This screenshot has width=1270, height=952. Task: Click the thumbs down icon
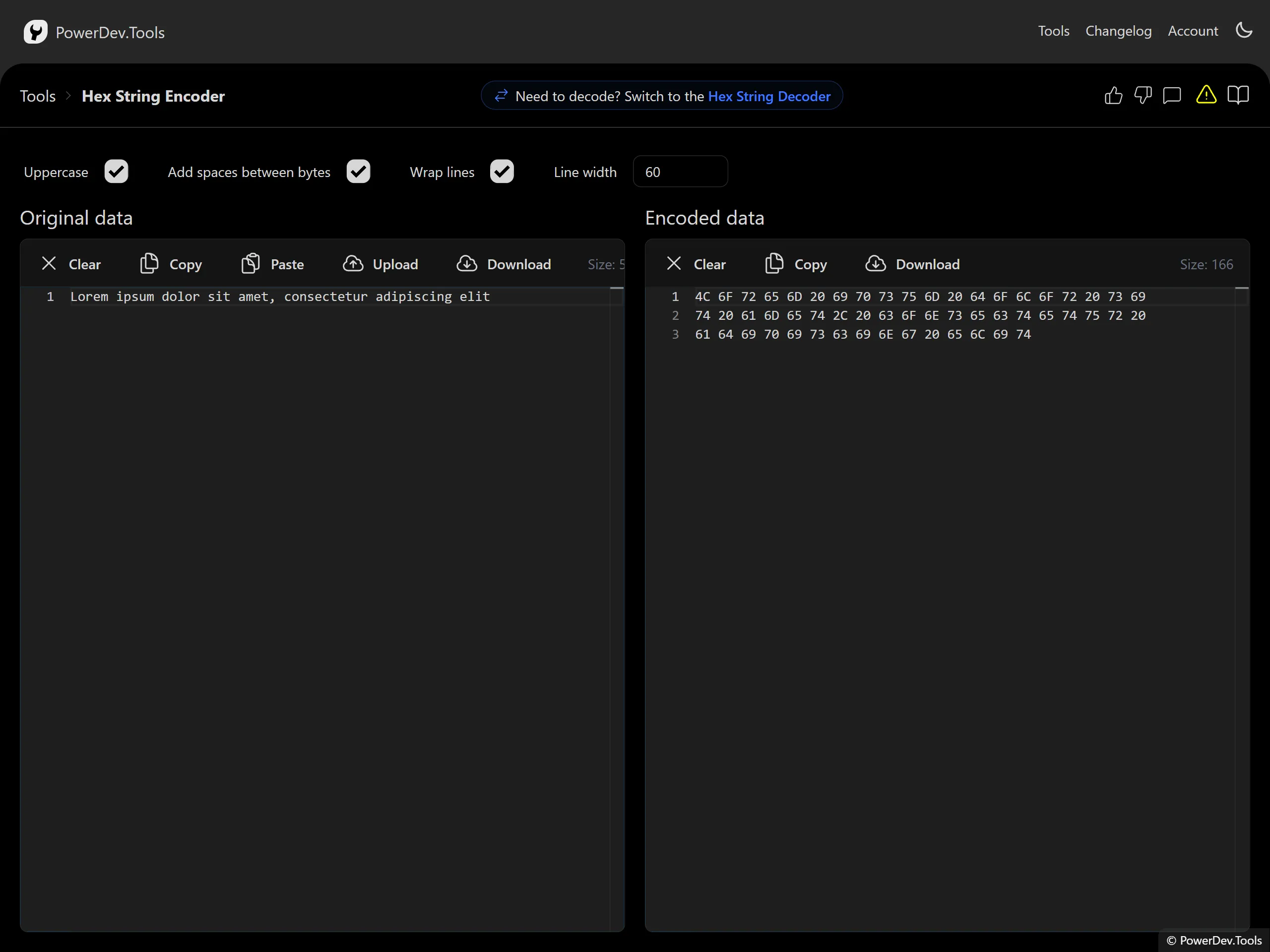pyautogui.click(x=1143, y=95)
